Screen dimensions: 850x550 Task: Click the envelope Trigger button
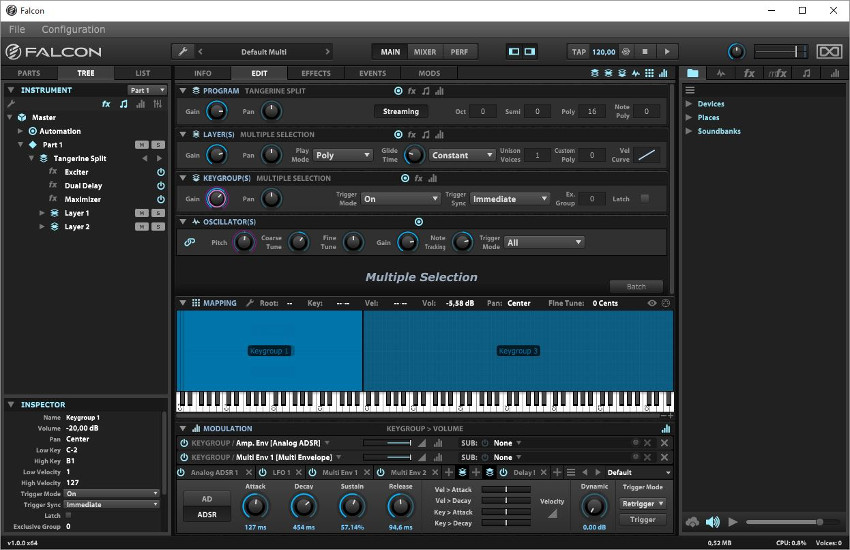(643, 520)
